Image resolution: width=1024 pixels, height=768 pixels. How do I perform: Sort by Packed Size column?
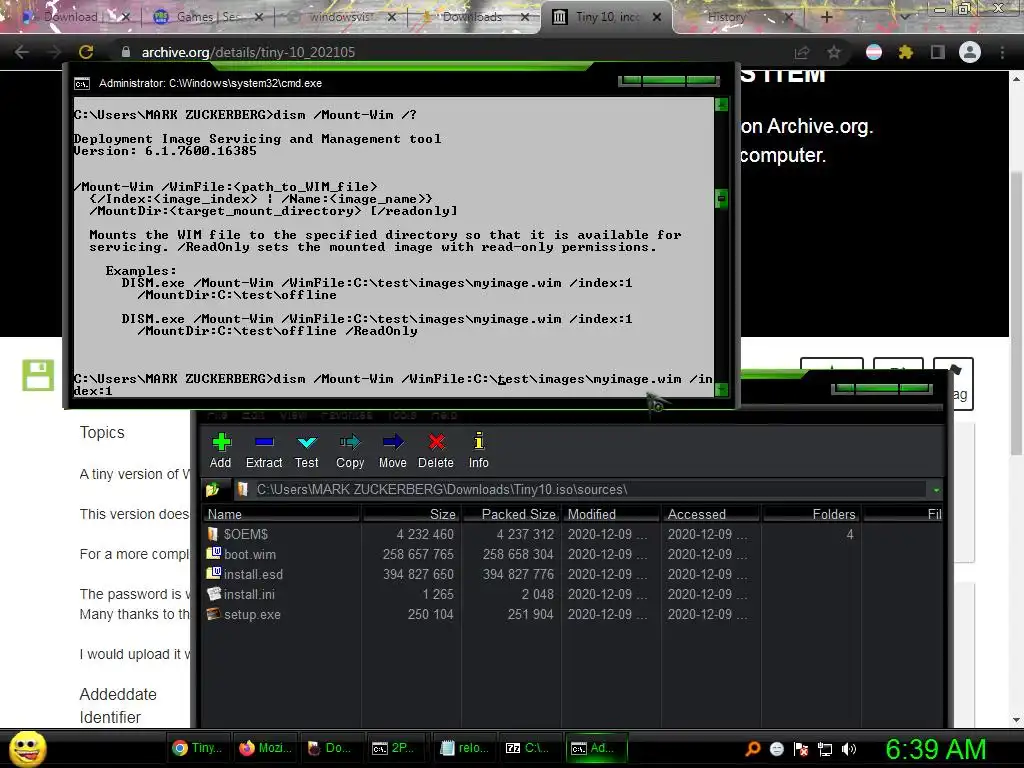[512, 515]
